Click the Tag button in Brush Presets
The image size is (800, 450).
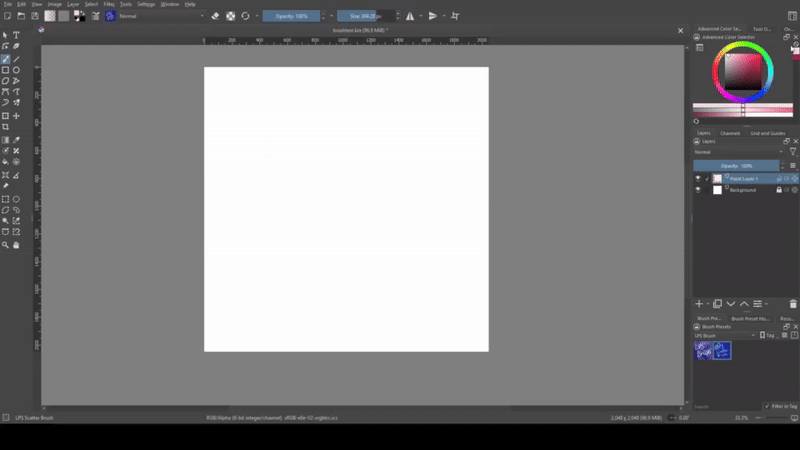click(x=770, y=335)
